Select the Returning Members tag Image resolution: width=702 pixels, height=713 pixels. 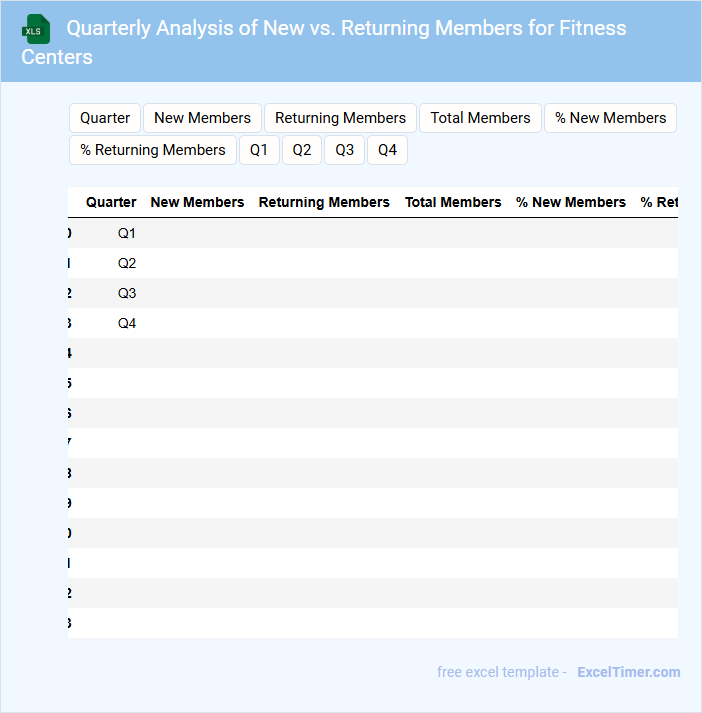click(340, 118)
